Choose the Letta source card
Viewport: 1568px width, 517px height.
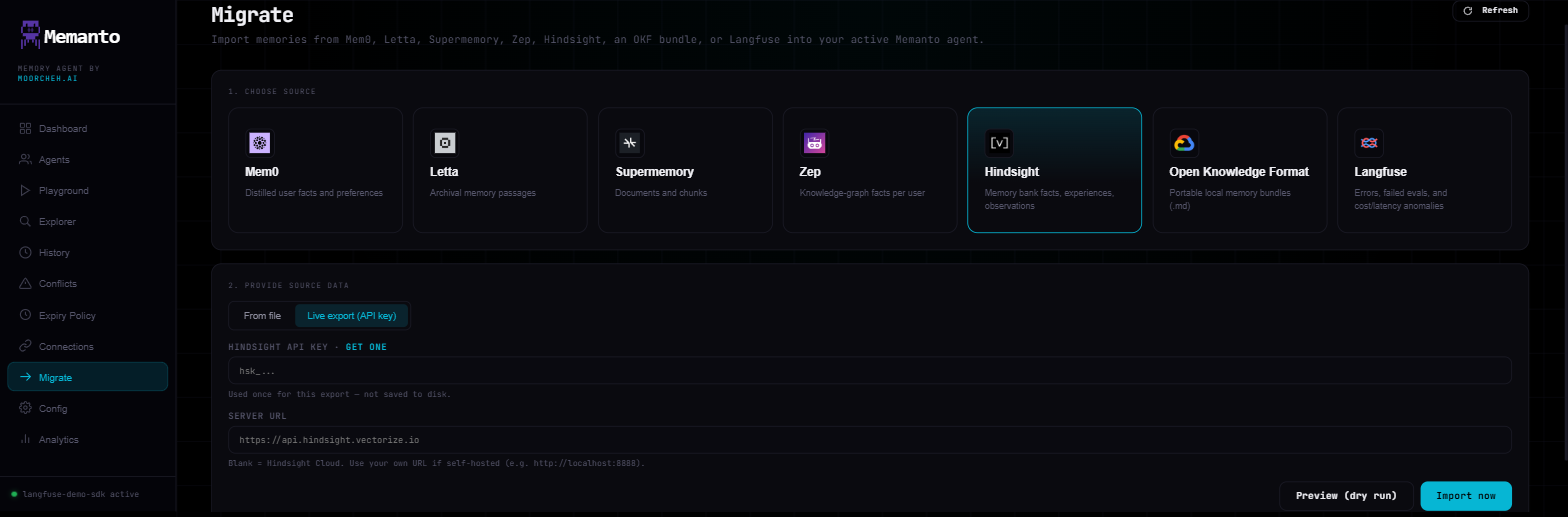[500, 170]
